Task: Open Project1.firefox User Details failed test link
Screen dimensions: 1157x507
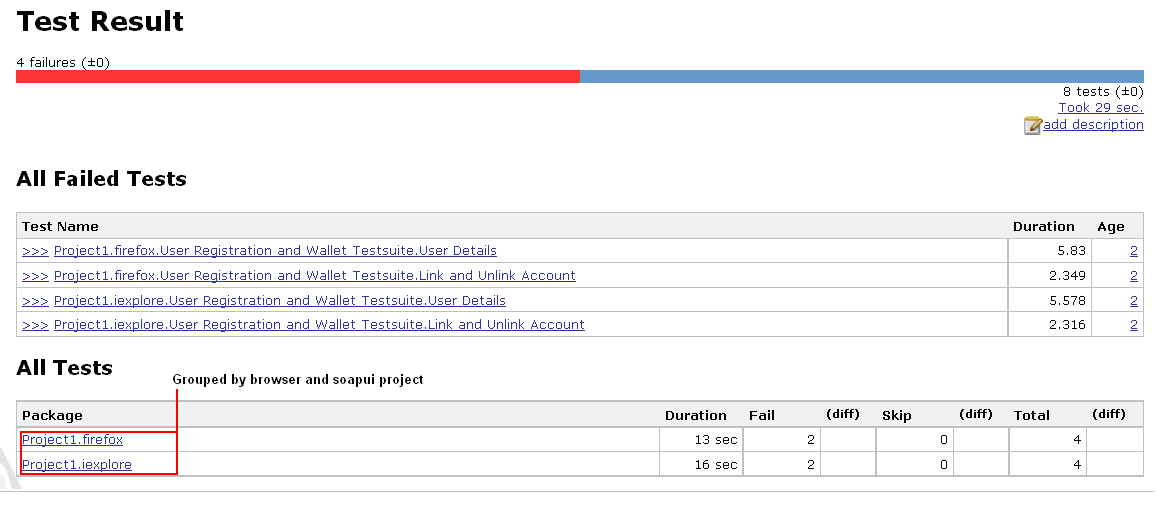Action: click(x=275, y=251)
